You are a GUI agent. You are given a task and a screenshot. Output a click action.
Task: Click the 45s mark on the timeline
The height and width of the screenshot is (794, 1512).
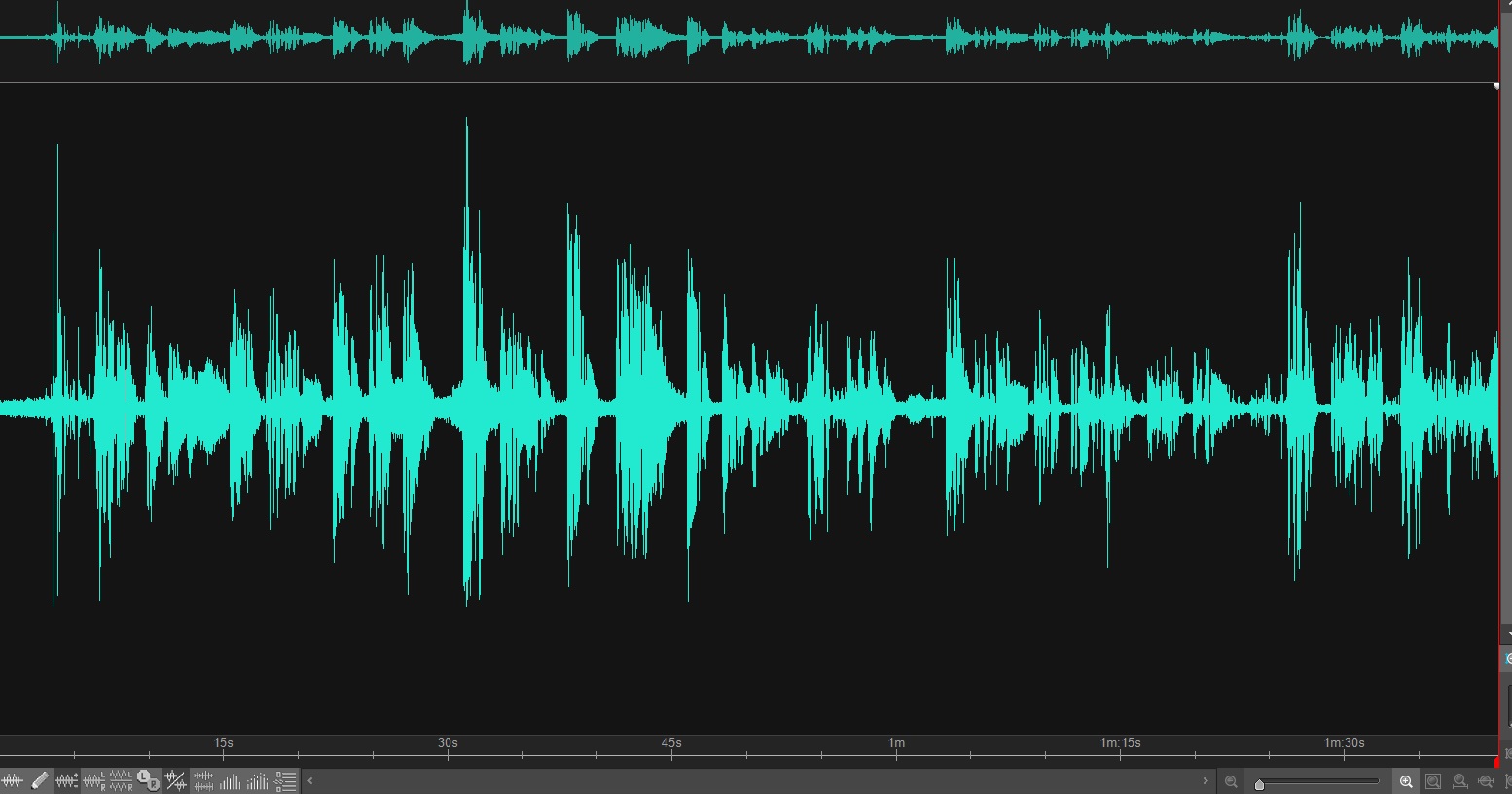click(671, 742)
